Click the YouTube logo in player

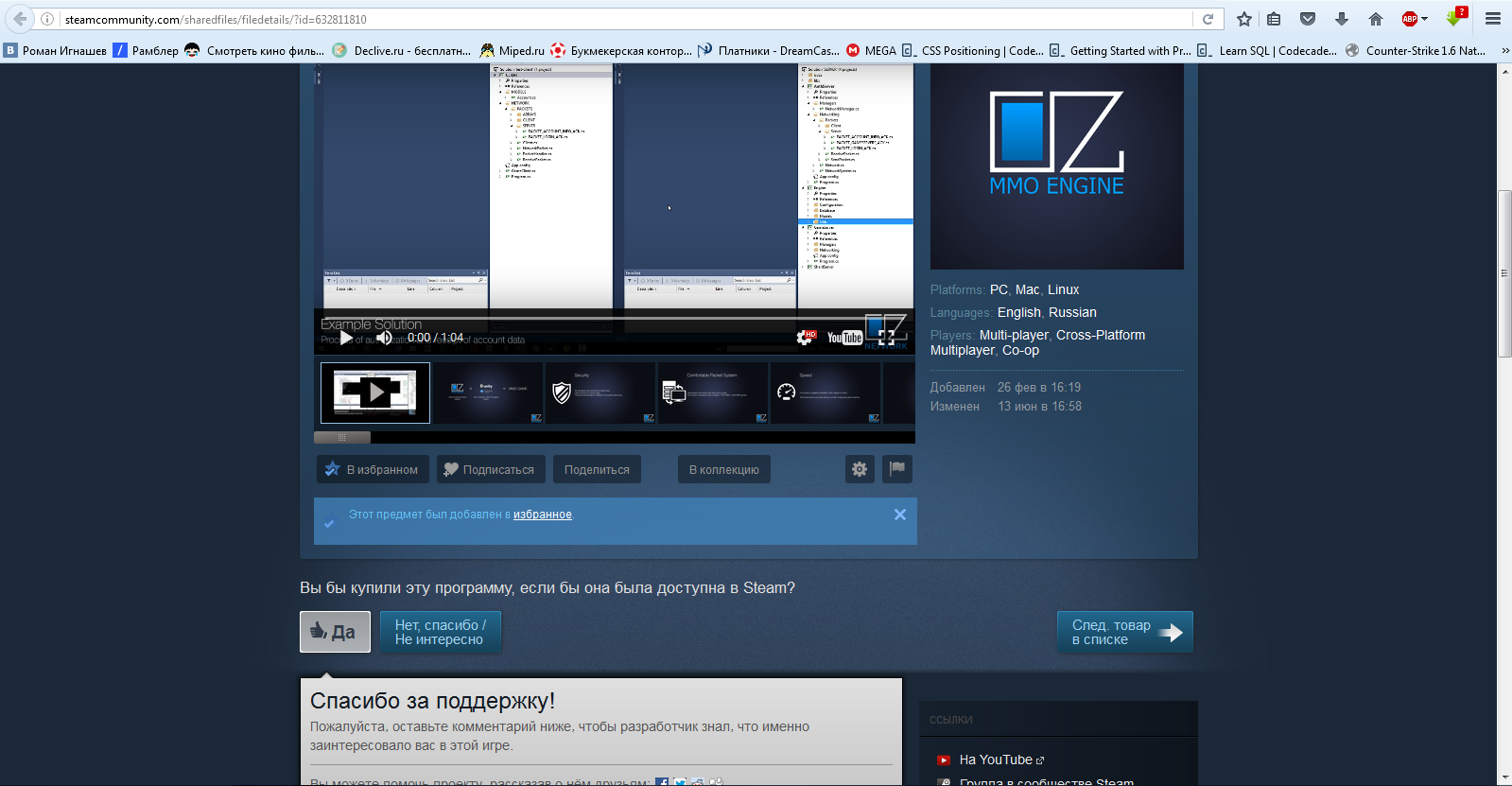(844, 338)
